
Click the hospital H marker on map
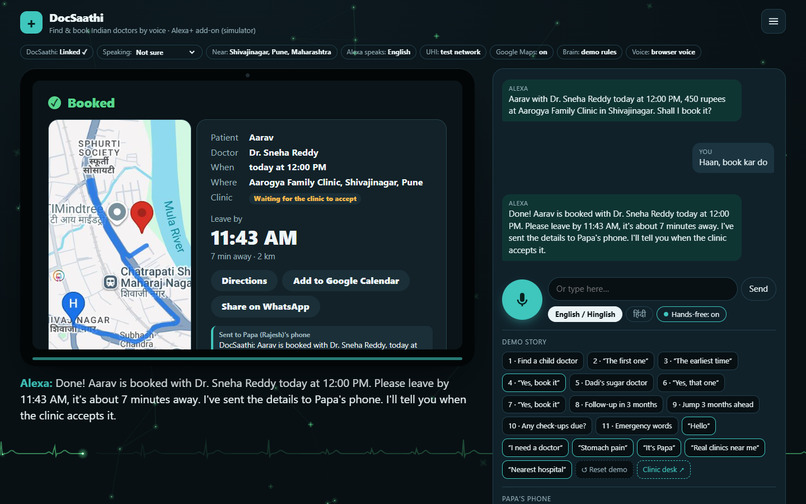73,307
